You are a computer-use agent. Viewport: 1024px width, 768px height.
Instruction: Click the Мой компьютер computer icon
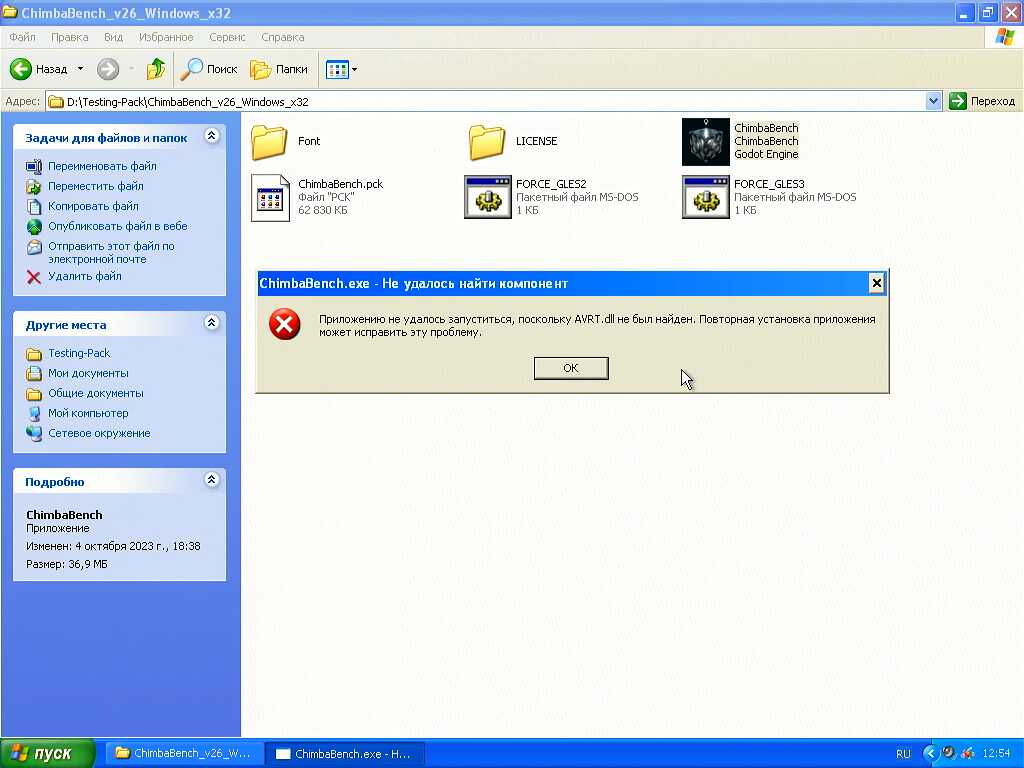click(34, 414)
